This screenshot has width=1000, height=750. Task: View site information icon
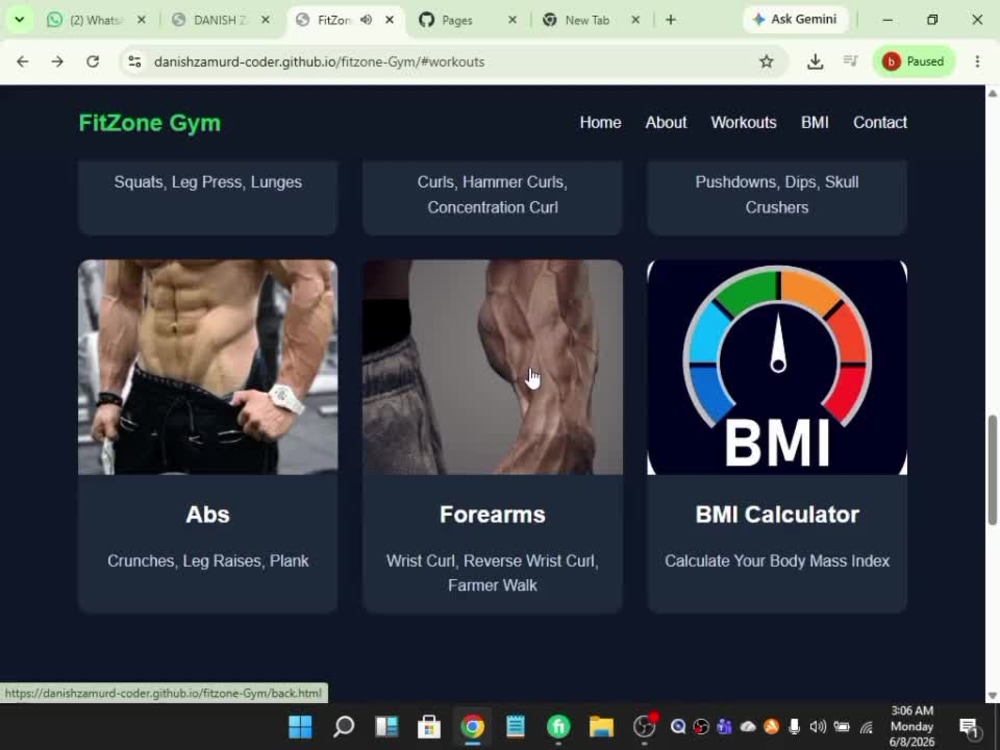135,62
